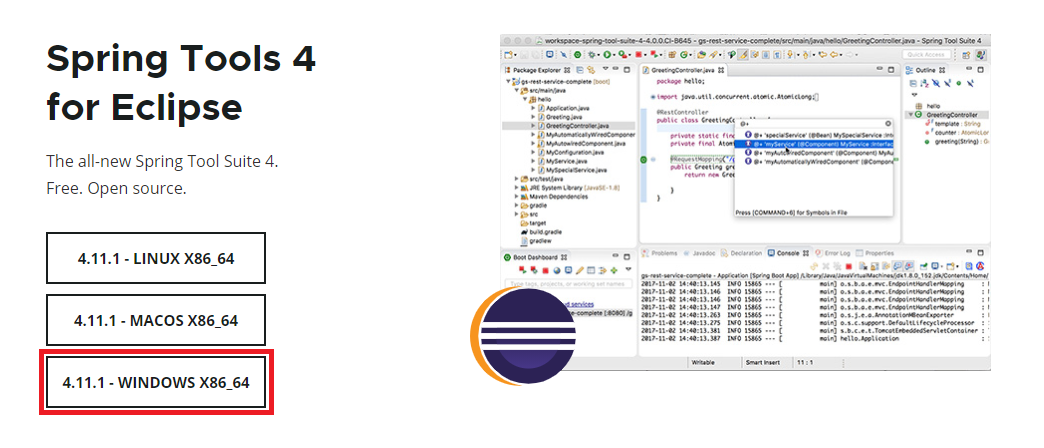This screenshot has height=448, width=1044.
Task: Click the red Terminate square in the Console toolbar
Action: [x=849, y=266]
